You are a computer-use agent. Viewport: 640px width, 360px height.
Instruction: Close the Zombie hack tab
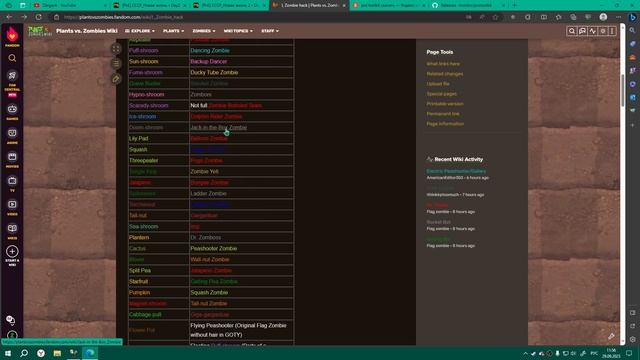pos(344,6)
